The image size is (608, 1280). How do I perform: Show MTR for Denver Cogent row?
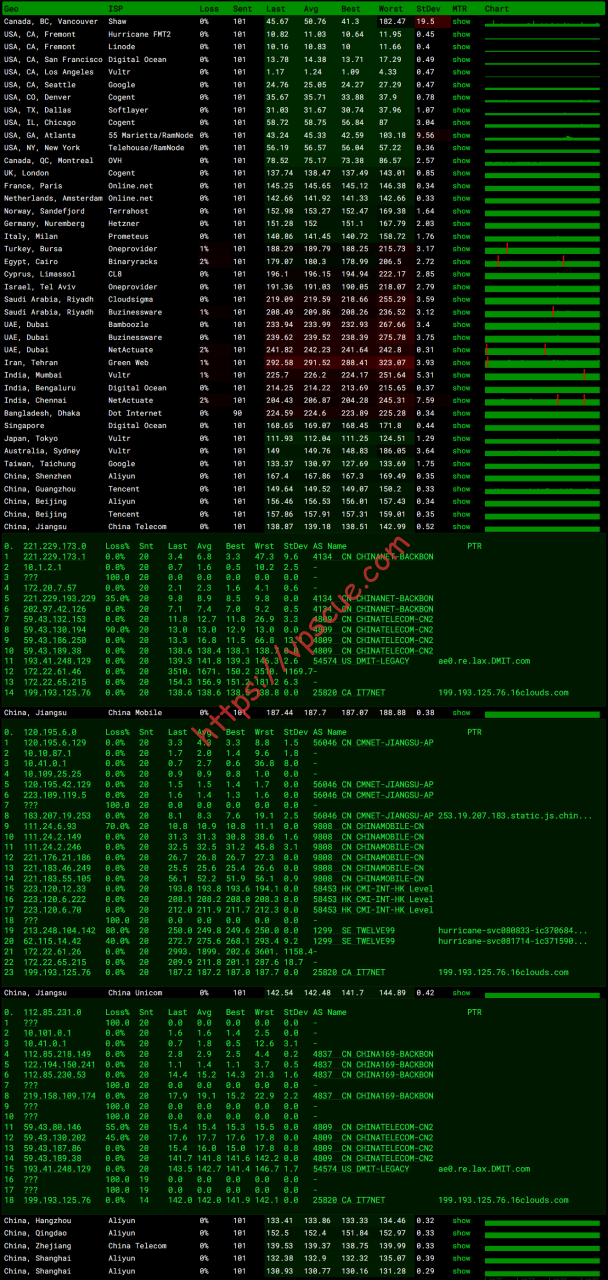[x=460, y=97]
